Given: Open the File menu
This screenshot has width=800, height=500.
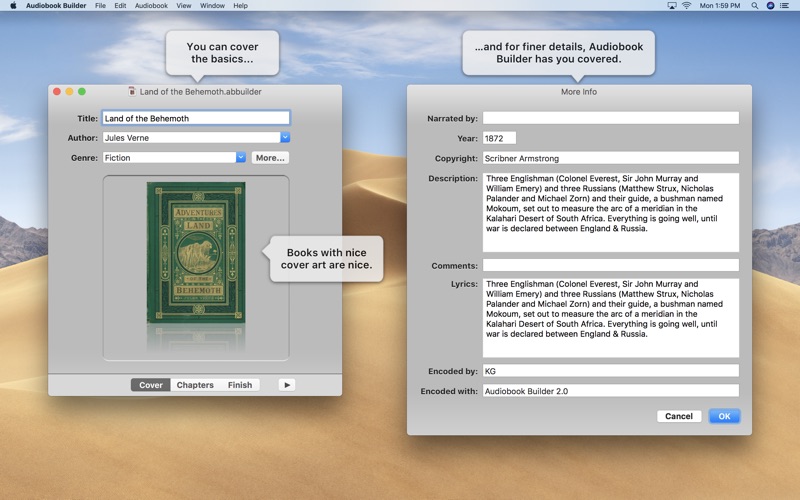Looking at the screenshot, I should click(101, 6).
